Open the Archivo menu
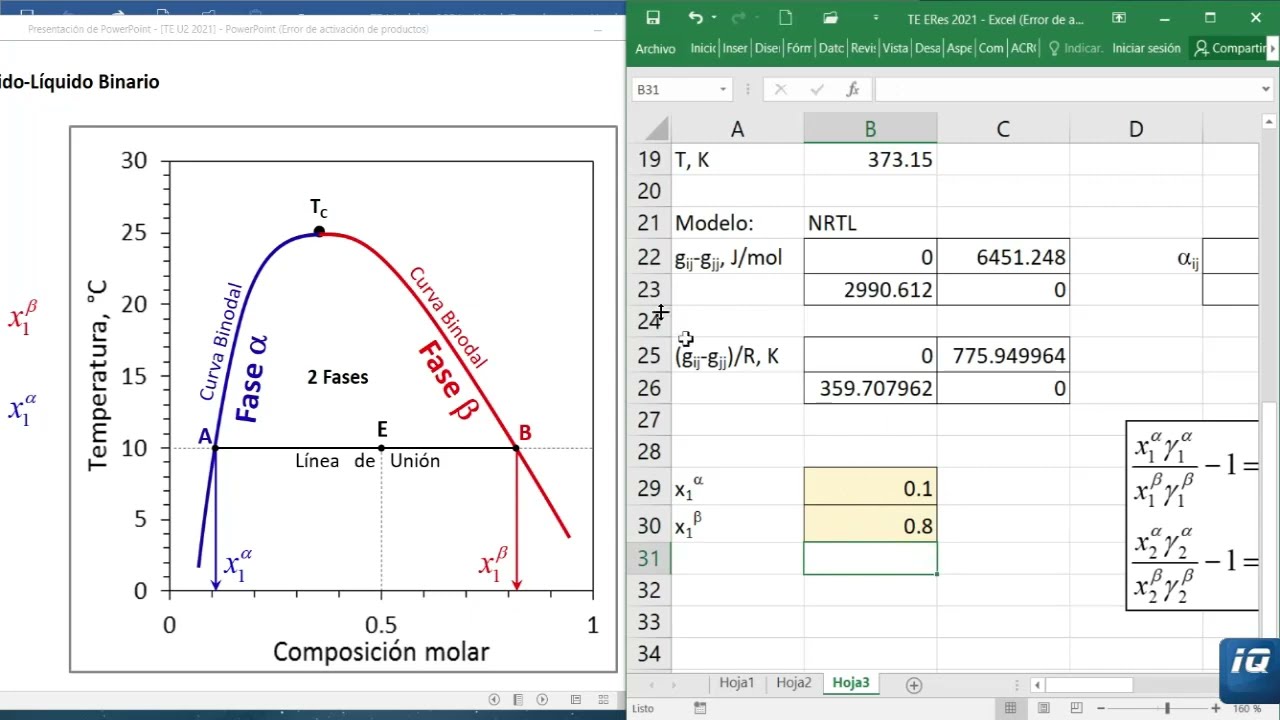The height and width of the screenshot is (720, 1280). click(655, 48)
